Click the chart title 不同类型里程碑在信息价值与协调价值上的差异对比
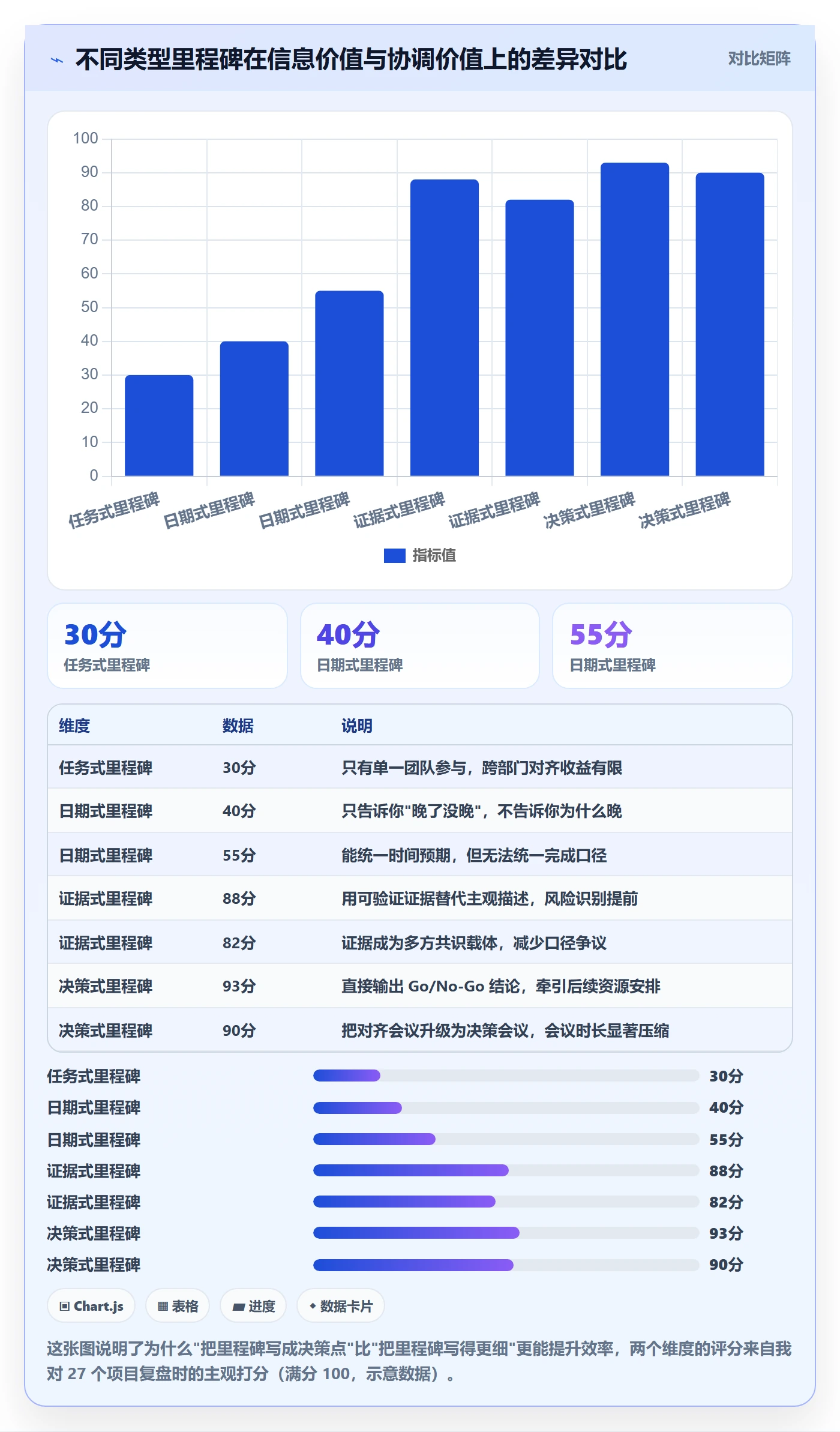Screen dimensions: 840x1432 coord(351,59)
